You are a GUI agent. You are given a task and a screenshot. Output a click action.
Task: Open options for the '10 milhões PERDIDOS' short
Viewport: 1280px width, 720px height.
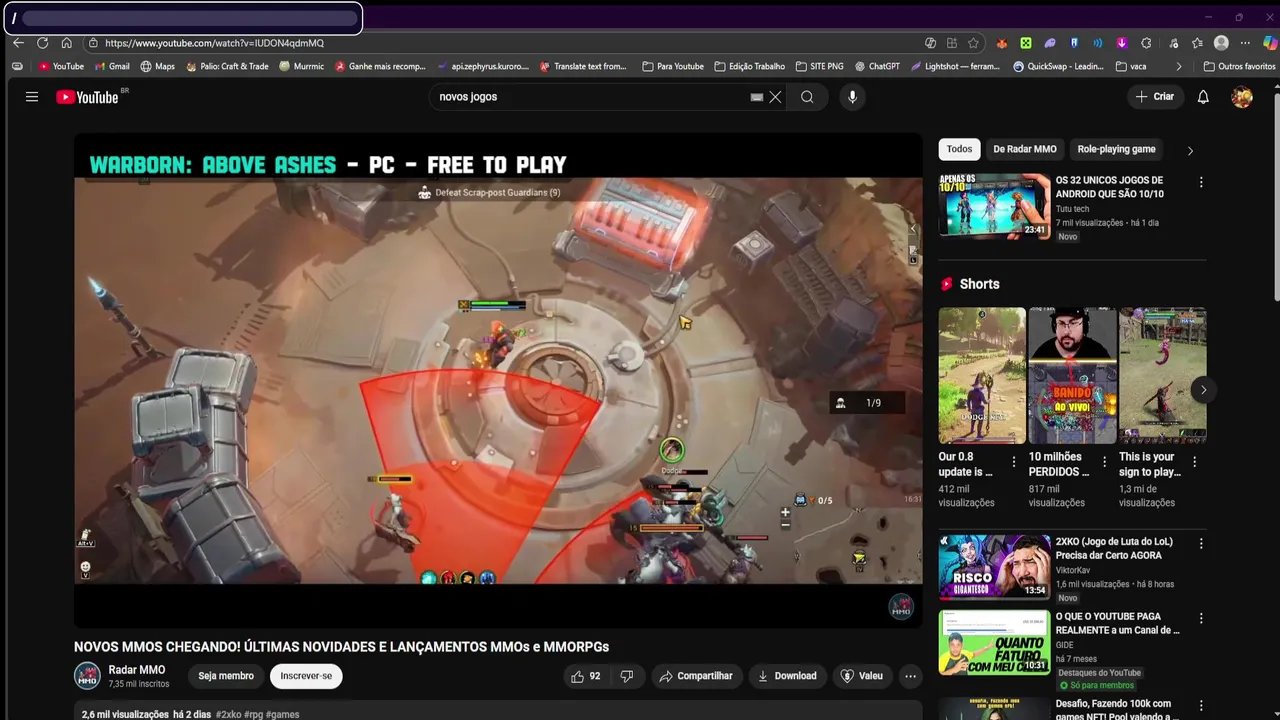(1104, 462)
